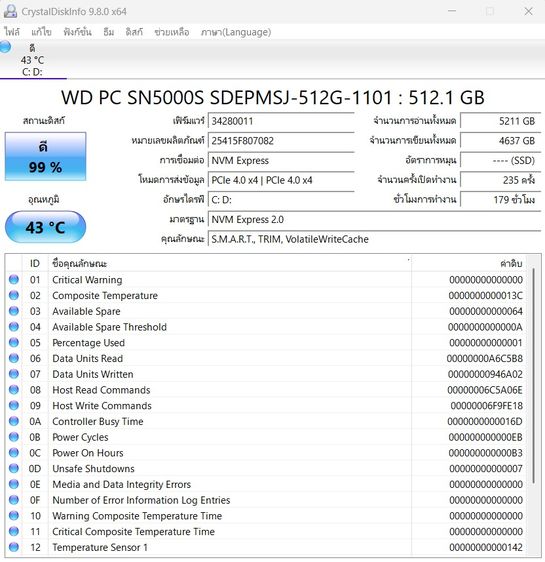Click the 43 °C temperature button

click(46, 227)
